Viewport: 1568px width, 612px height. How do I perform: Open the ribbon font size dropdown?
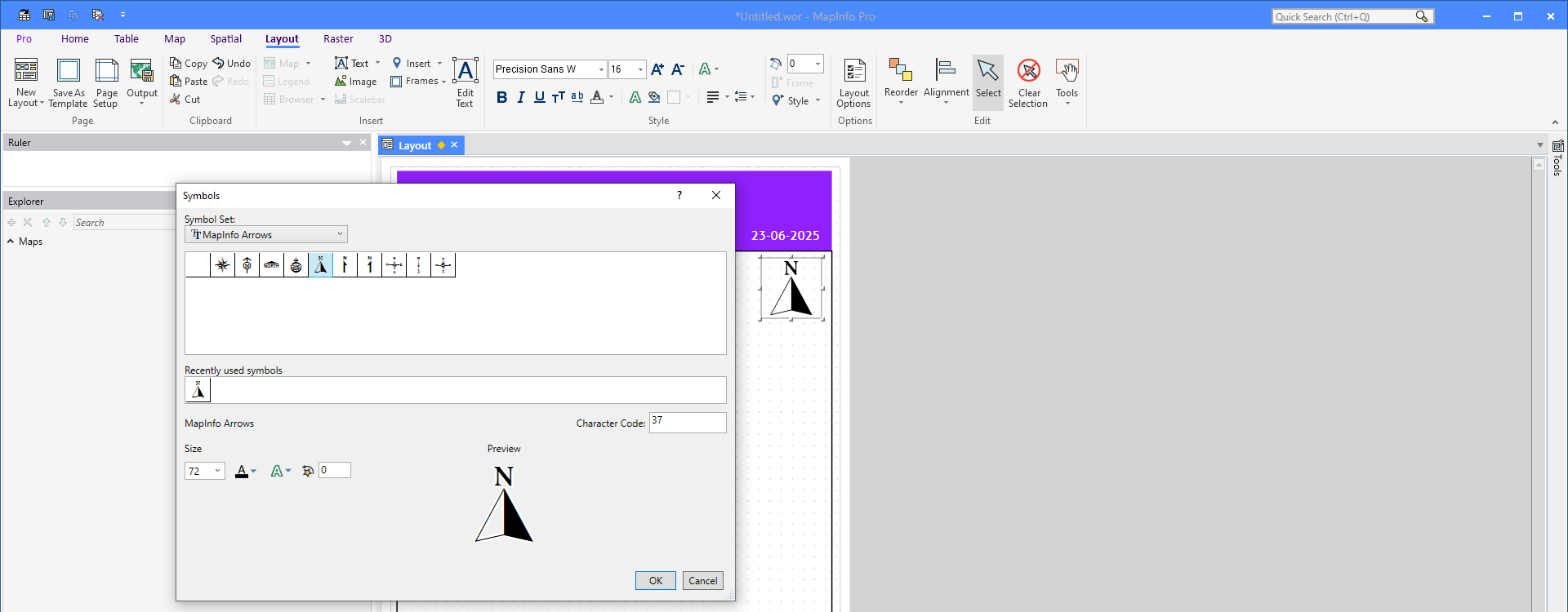(x=641, y=69)
